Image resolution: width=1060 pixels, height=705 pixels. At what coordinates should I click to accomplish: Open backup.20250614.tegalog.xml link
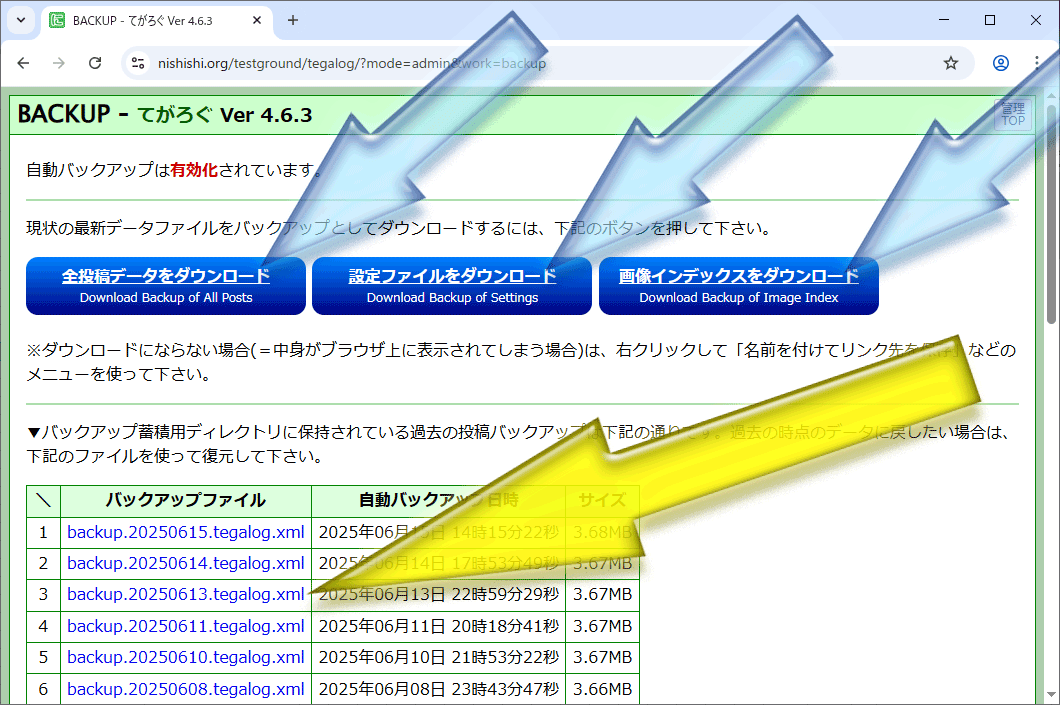click(185, 563)
